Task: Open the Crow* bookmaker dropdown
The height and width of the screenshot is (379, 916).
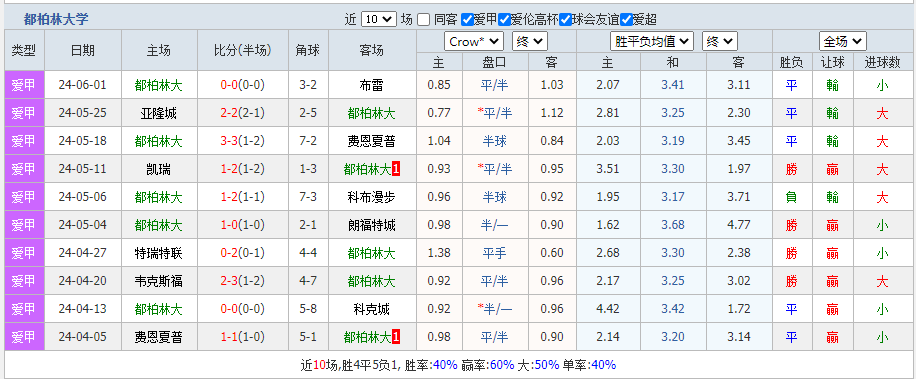Action: click(x=474, y=41)
